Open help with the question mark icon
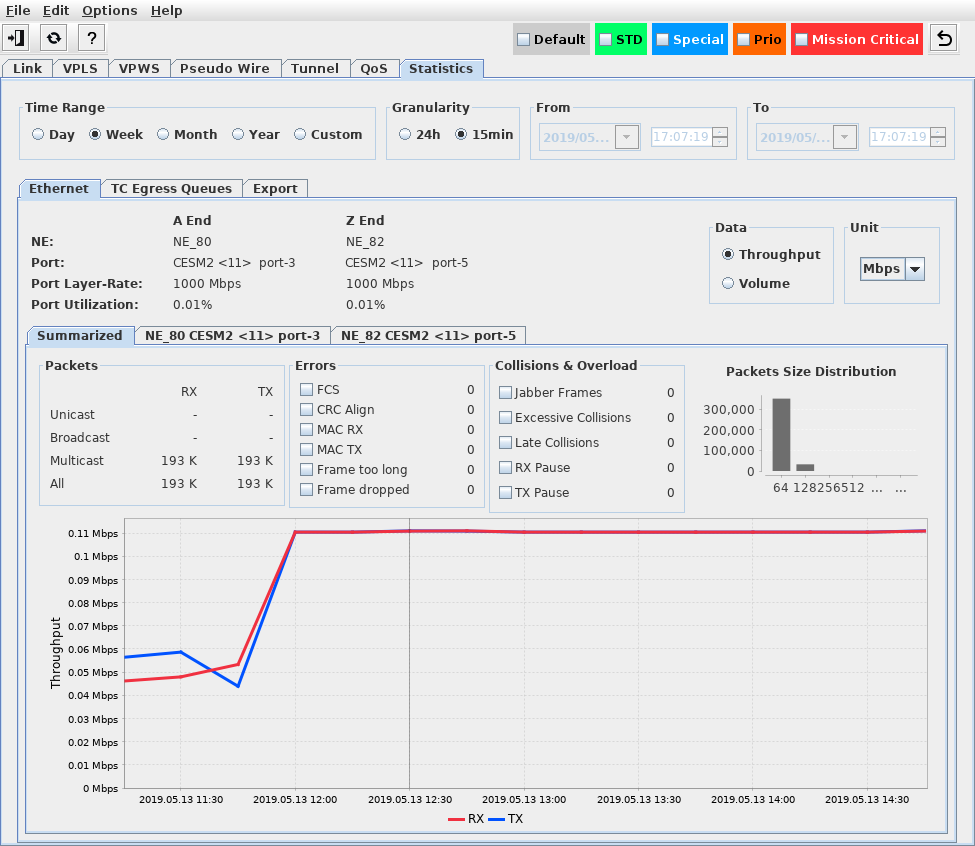Viewport: 975px width, 846px height. click(x=91, y=38)
